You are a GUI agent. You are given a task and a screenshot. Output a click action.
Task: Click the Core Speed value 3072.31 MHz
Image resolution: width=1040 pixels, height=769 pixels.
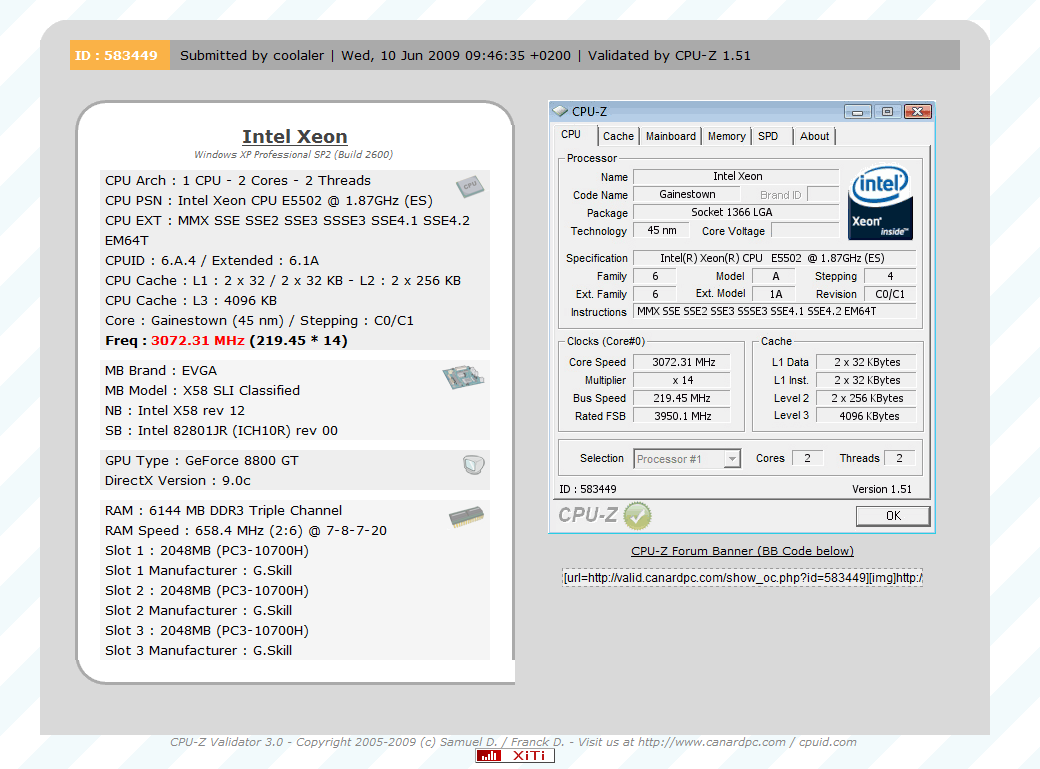[x=682, y=362]
